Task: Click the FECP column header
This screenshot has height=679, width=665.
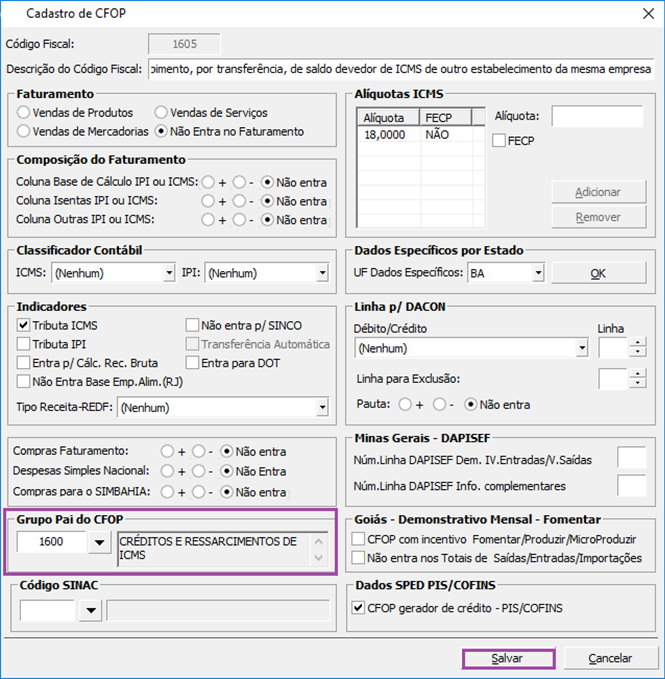Action: click(445, 118)
